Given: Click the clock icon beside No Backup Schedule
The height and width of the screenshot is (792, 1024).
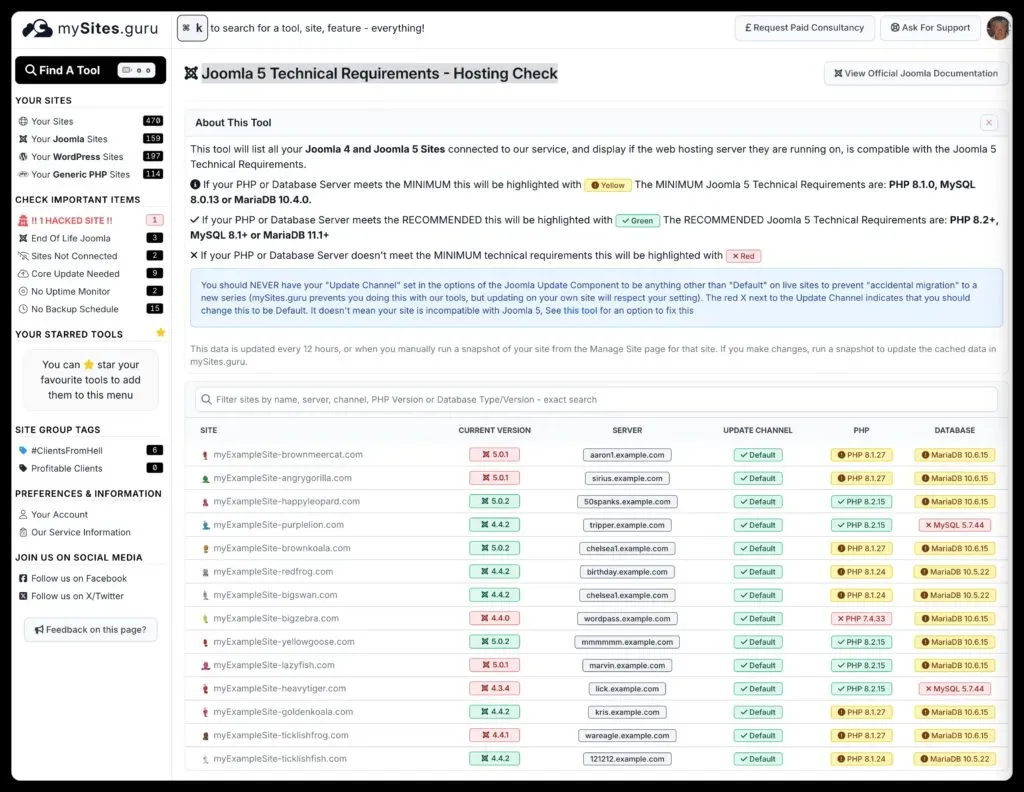Looking at the screenshot, I should [x=23, y=309].
